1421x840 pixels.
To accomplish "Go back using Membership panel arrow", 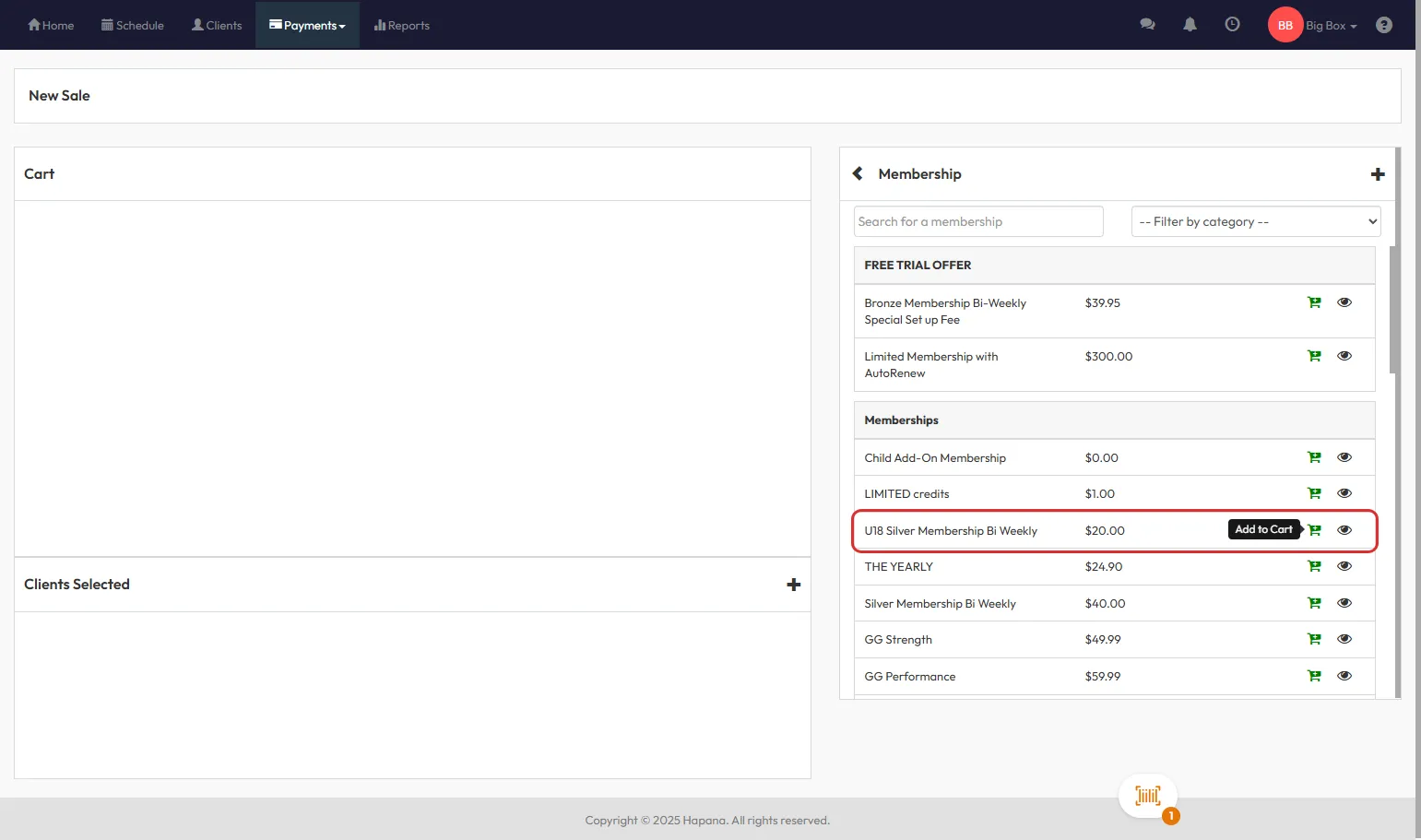I will pyautogui.click(x=858, y=173).
